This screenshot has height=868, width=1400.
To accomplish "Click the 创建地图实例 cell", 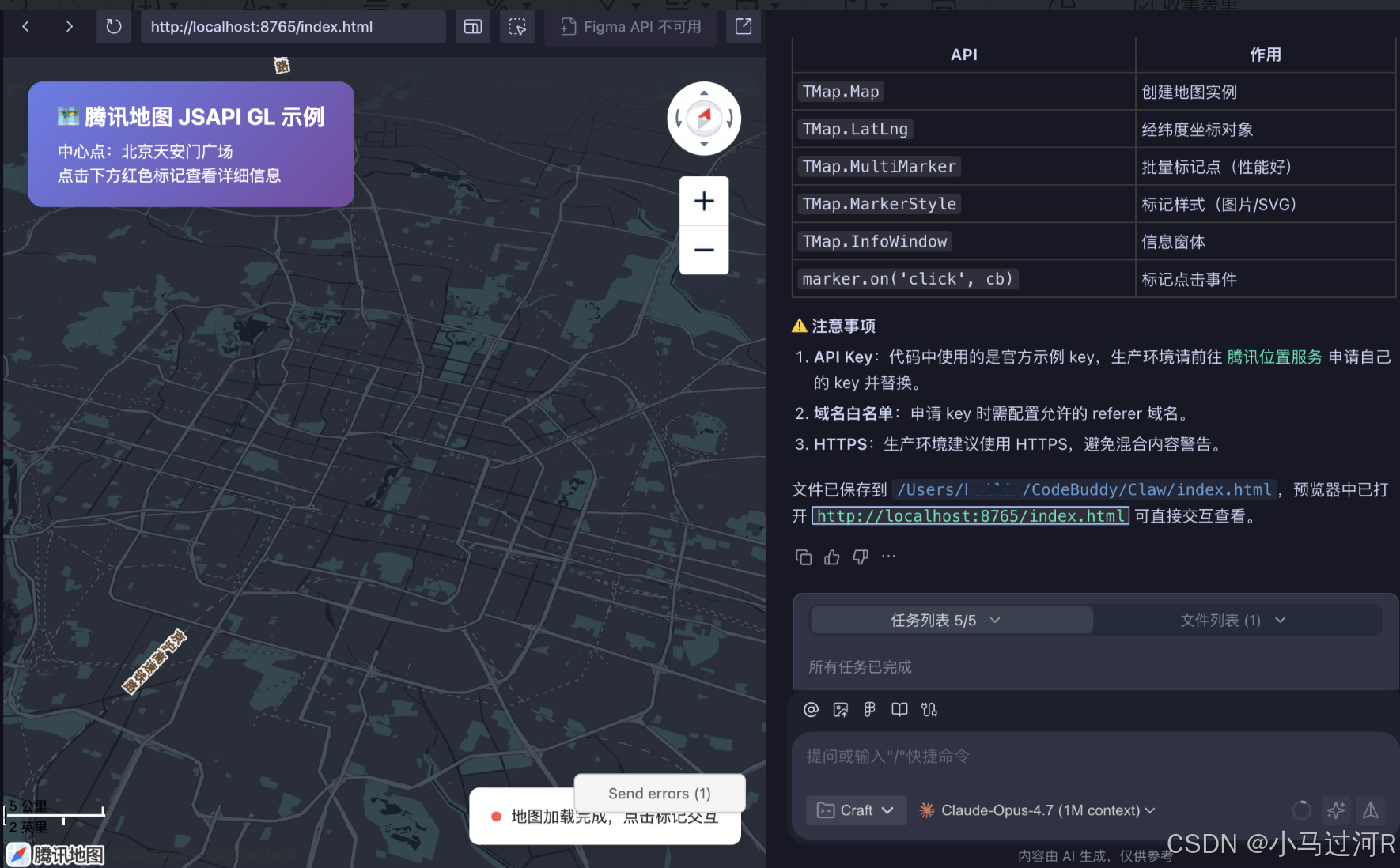I will (1266, 92).
